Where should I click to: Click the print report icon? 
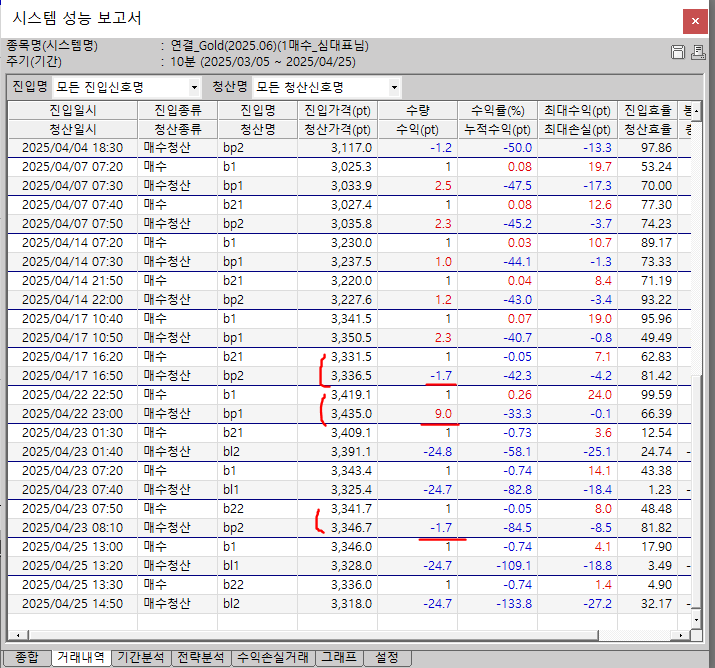click(697, 53)
